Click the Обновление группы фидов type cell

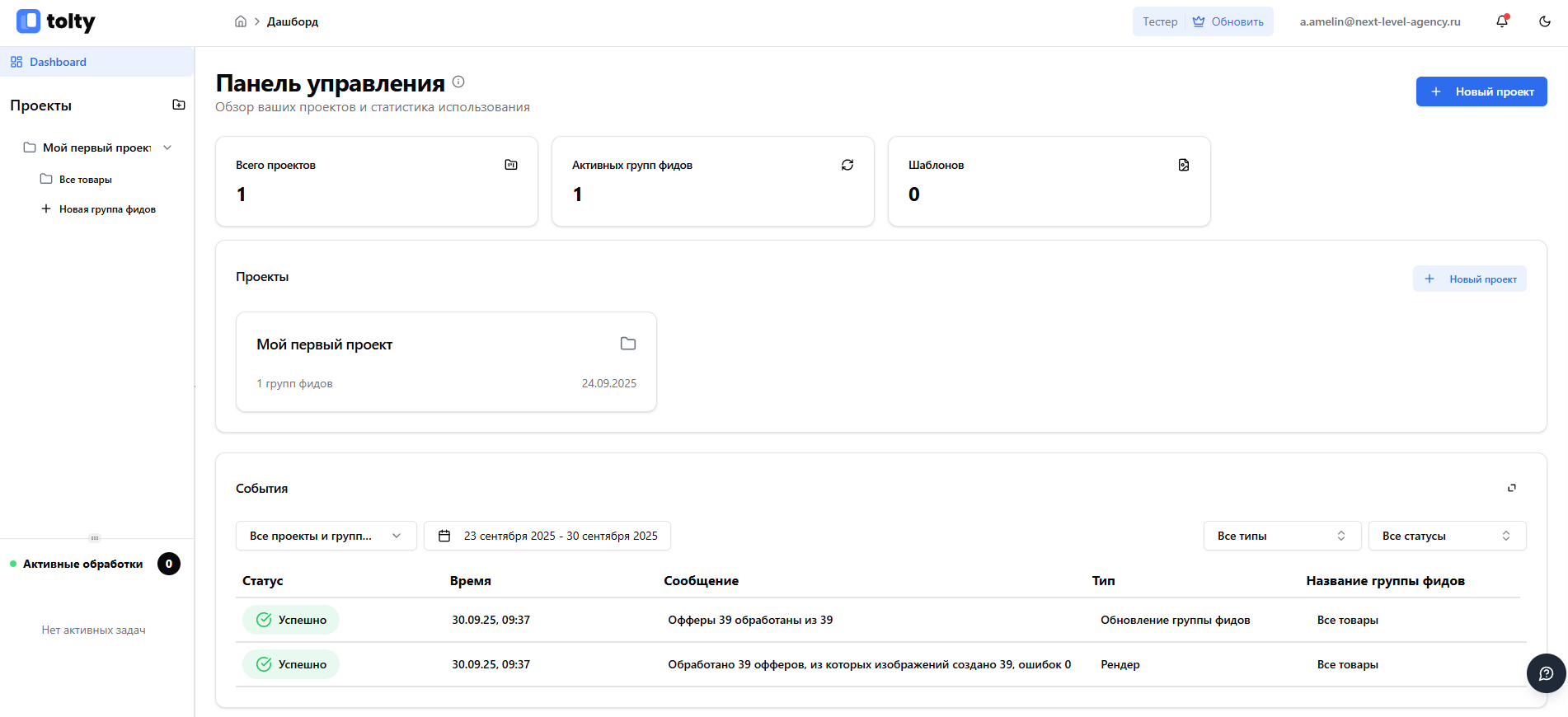tap(1176, 620)
